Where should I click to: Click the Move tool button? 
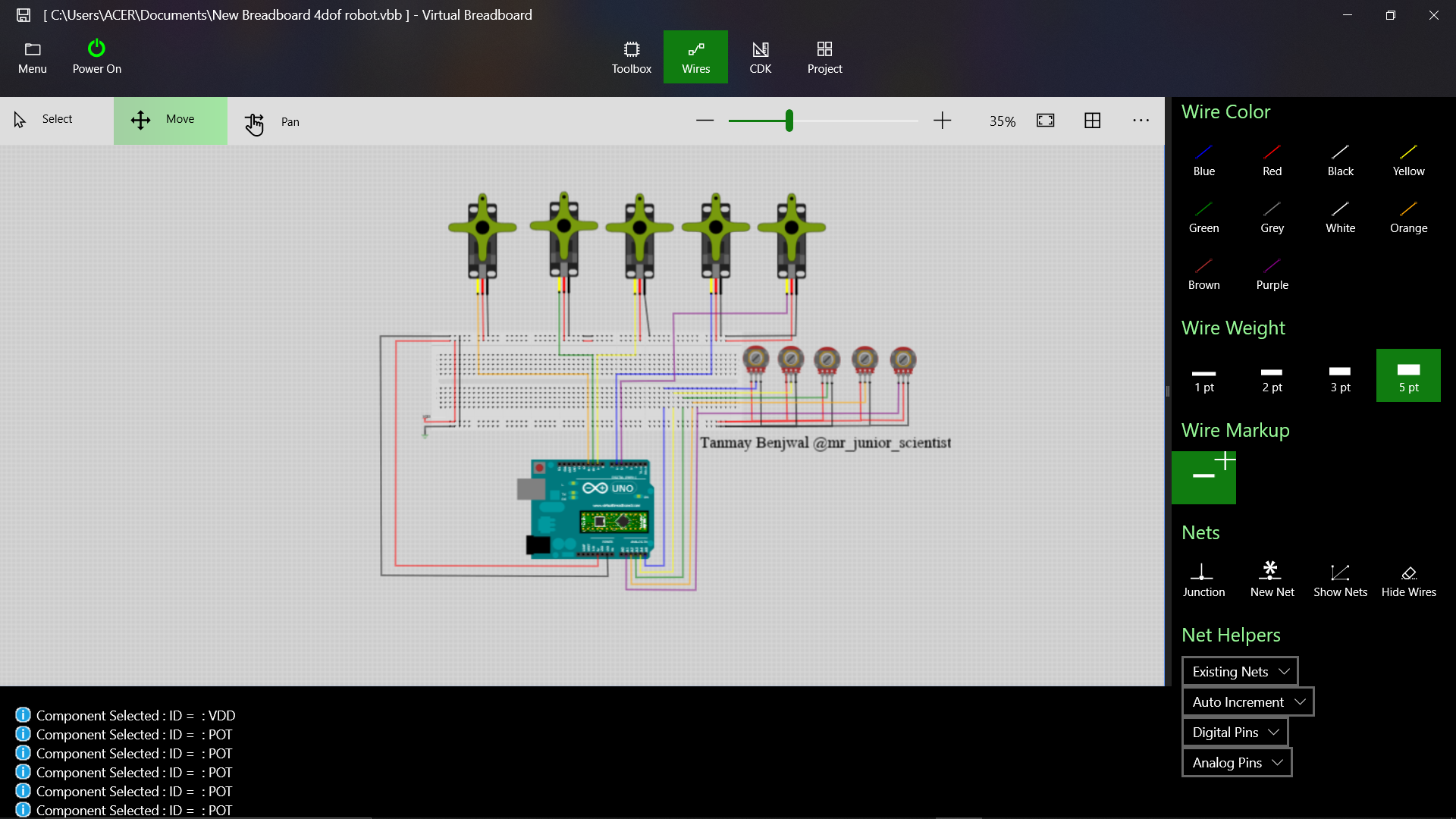click(x=170, y=118)
